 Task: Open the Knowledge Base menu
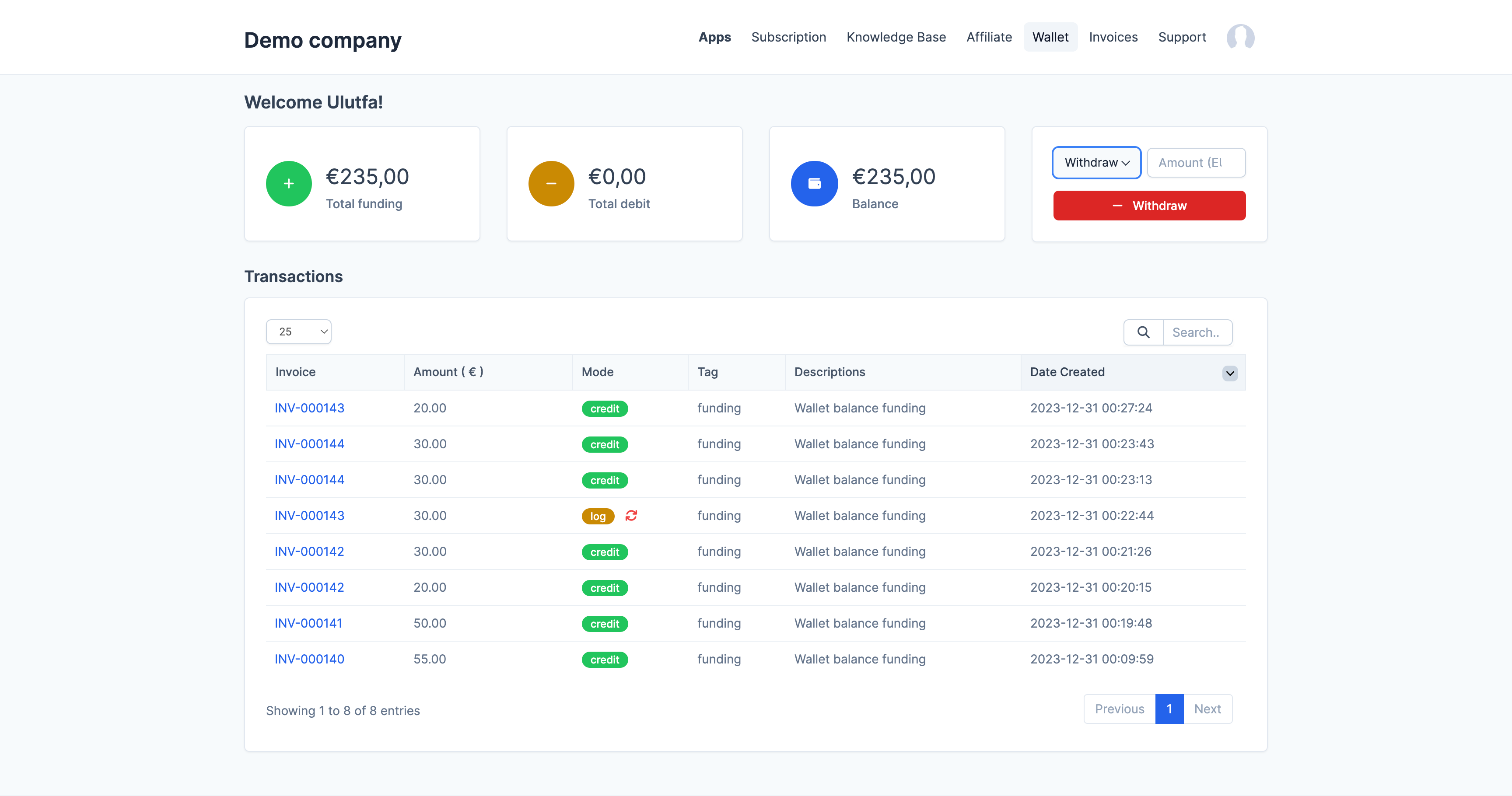896,37
